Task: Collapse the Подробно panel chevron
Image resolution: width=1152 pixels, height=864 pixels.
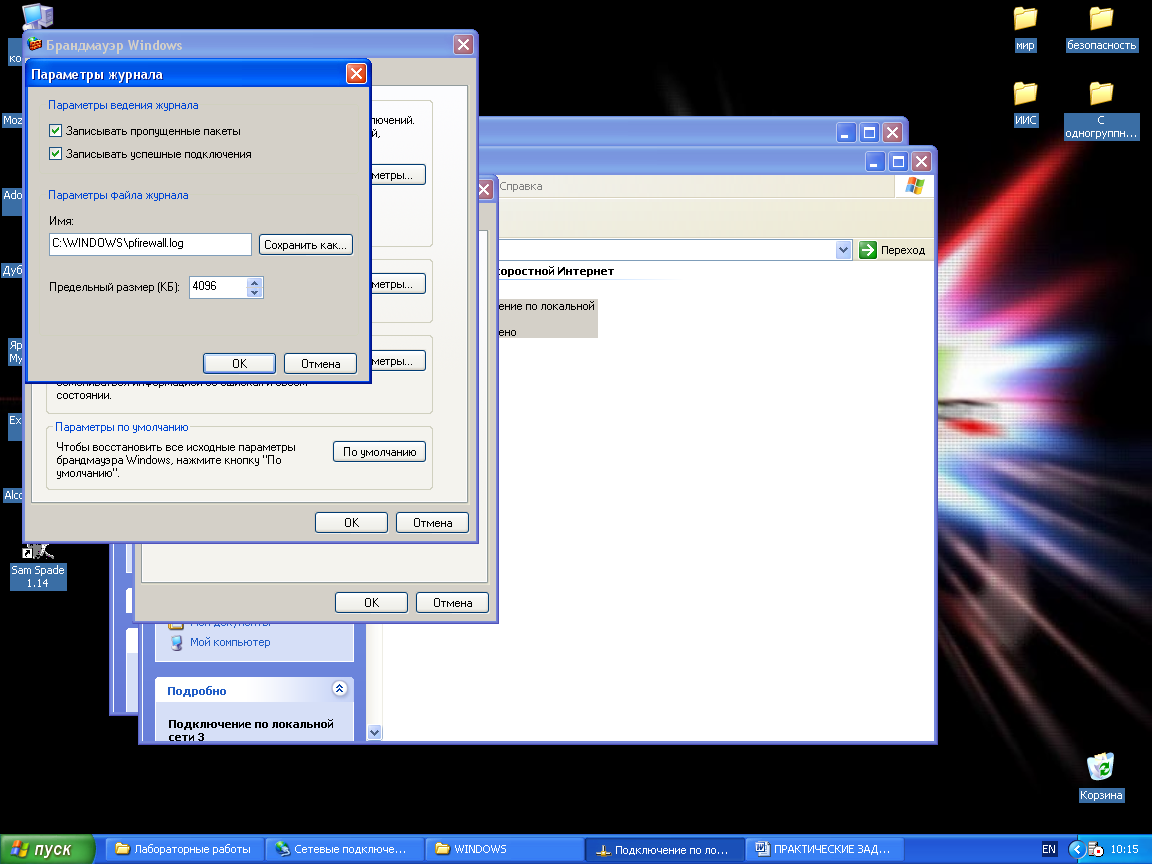Action: pyautogui.click(x=339, y=688)
